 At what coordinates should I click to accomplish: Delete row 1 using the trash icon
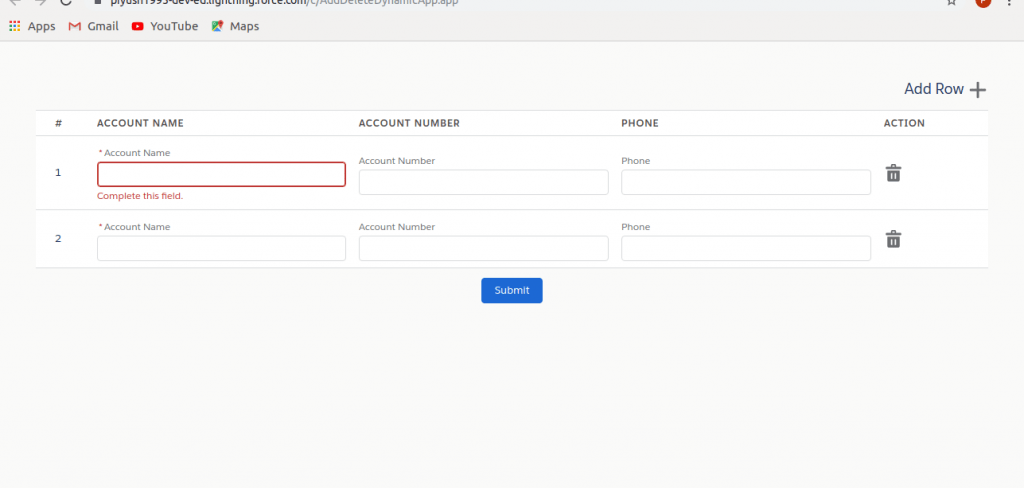(893, 173)
